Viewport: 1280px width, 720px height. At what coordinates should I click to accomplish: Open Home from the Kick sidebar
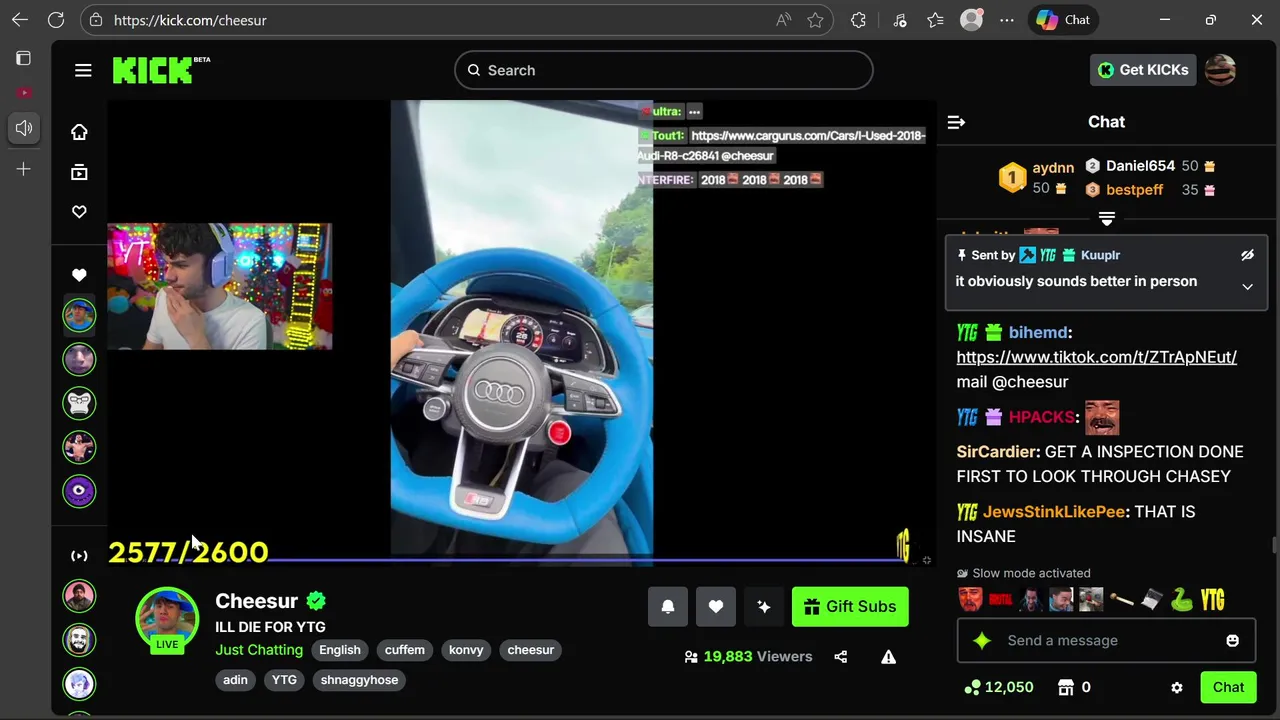[79, 132]
